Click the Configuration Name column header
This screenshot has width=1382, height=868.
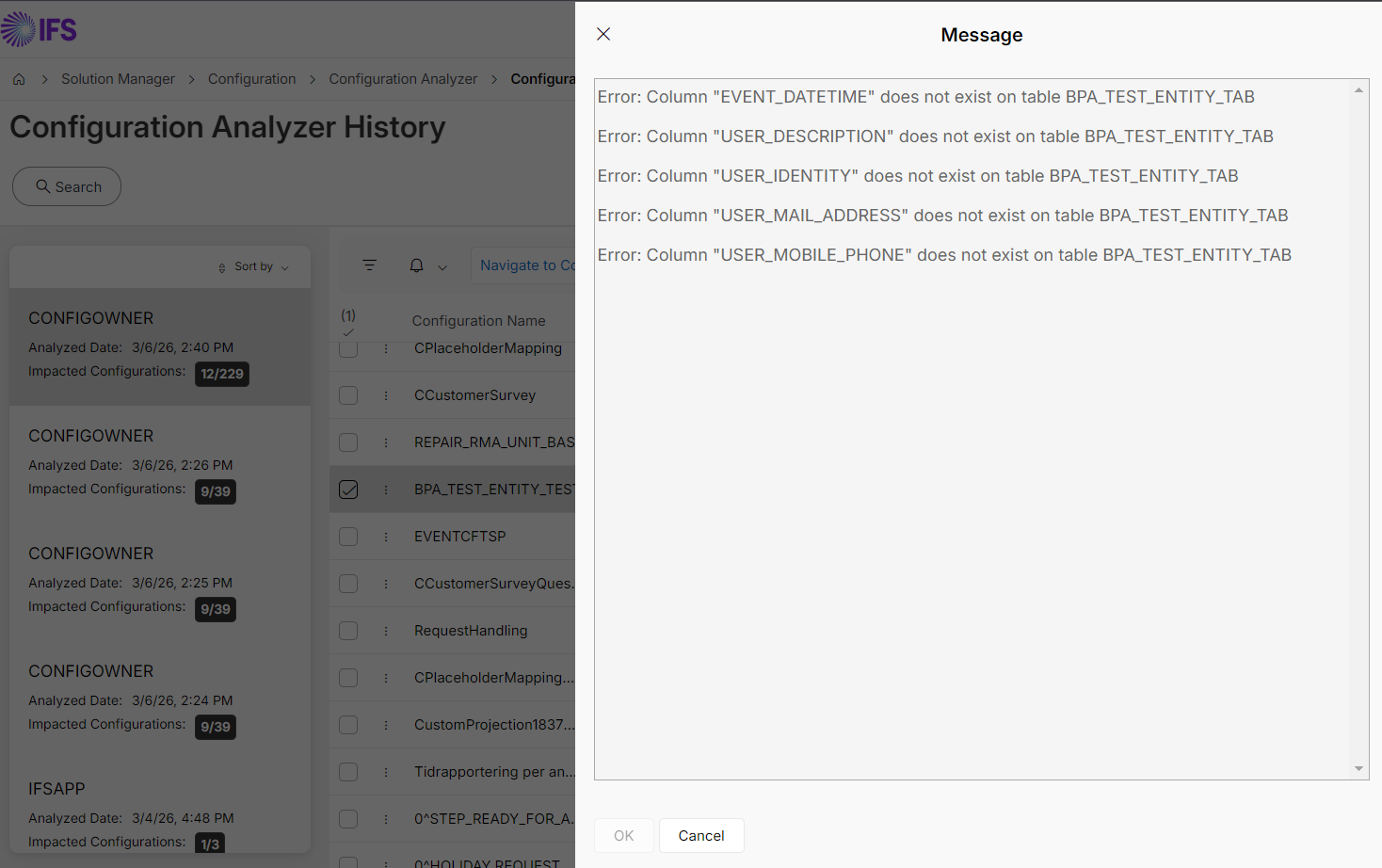pos(478,321)
